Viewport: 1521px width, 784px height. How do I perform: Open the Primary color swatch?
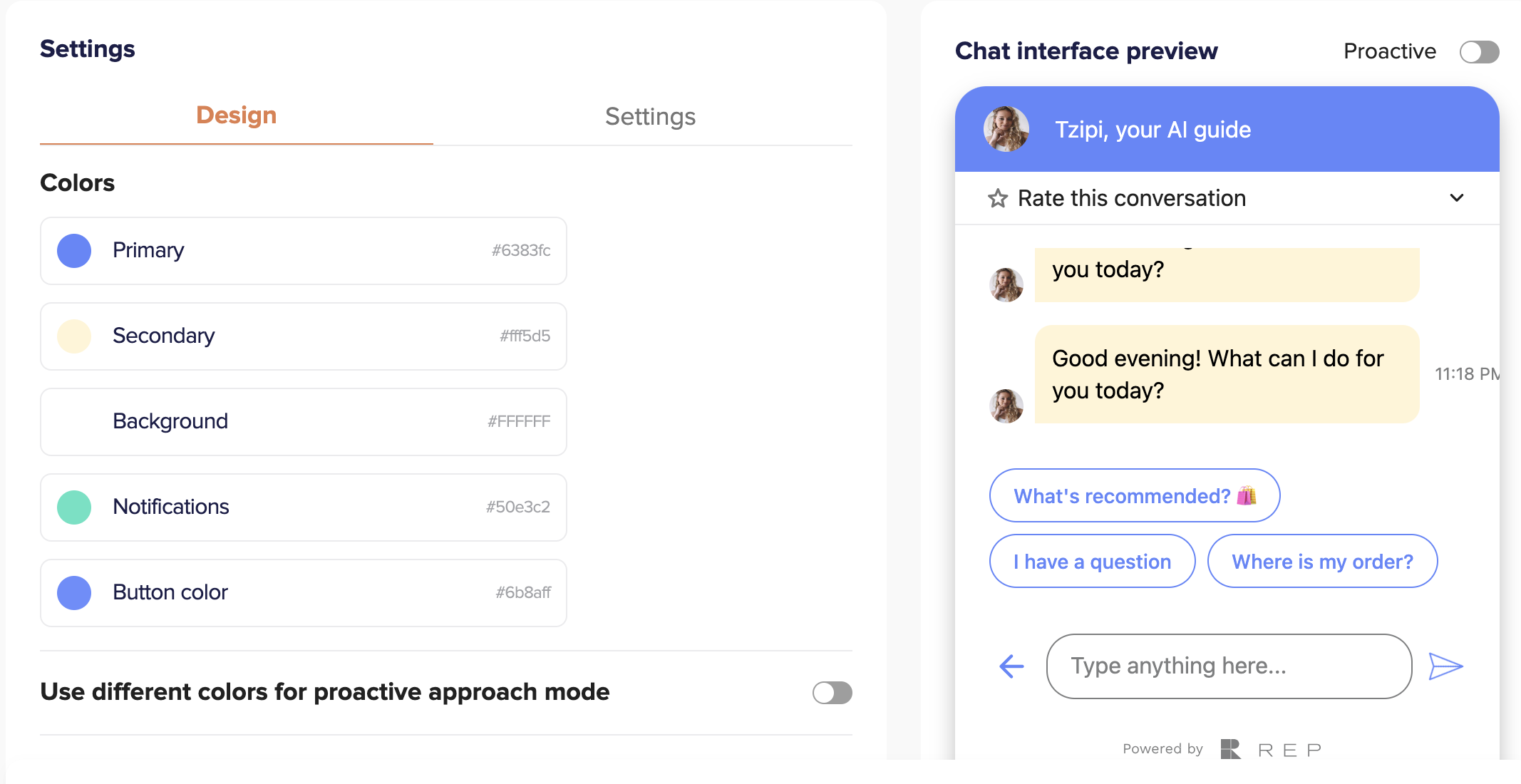tap(74, 251)
